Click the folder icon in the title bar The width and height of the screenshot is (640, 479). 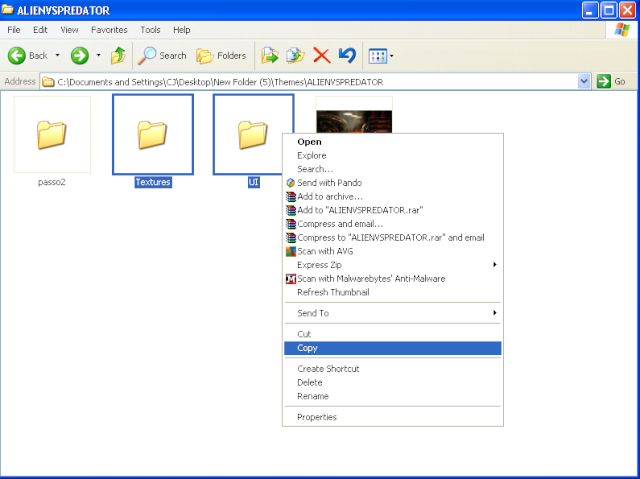pos(7,9)
